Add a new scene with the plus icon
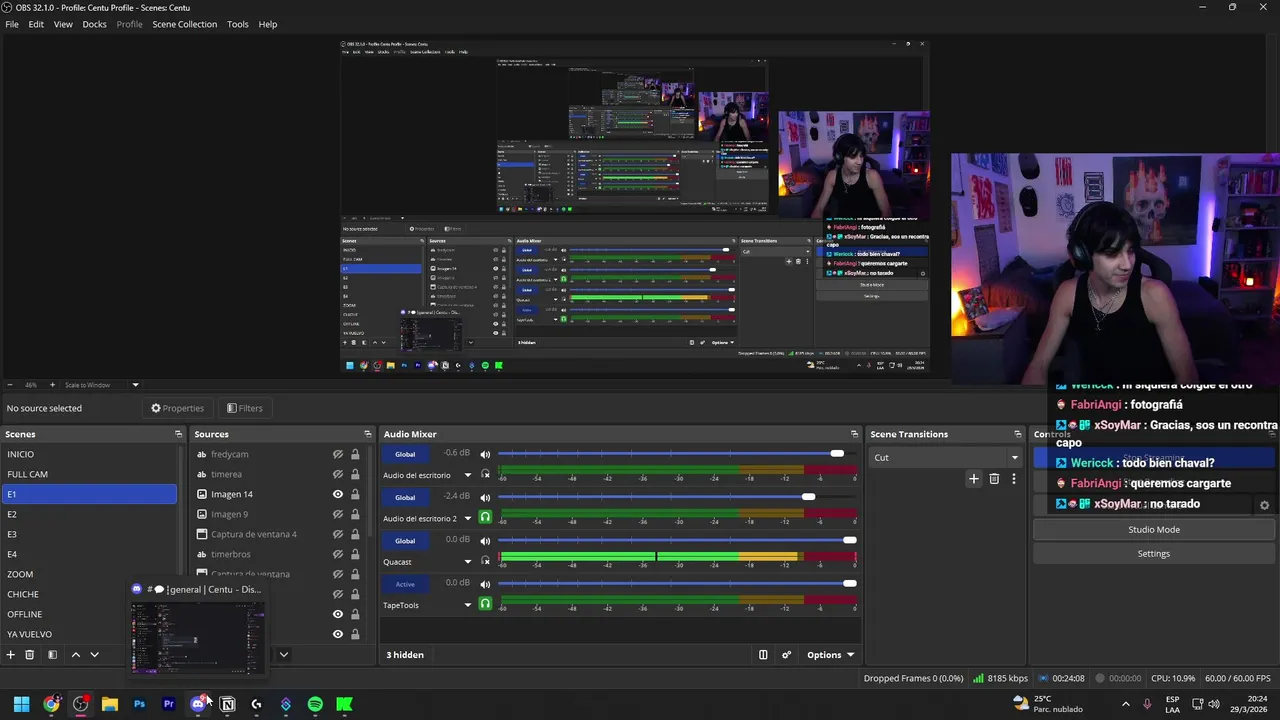 (x=10, y=655)
